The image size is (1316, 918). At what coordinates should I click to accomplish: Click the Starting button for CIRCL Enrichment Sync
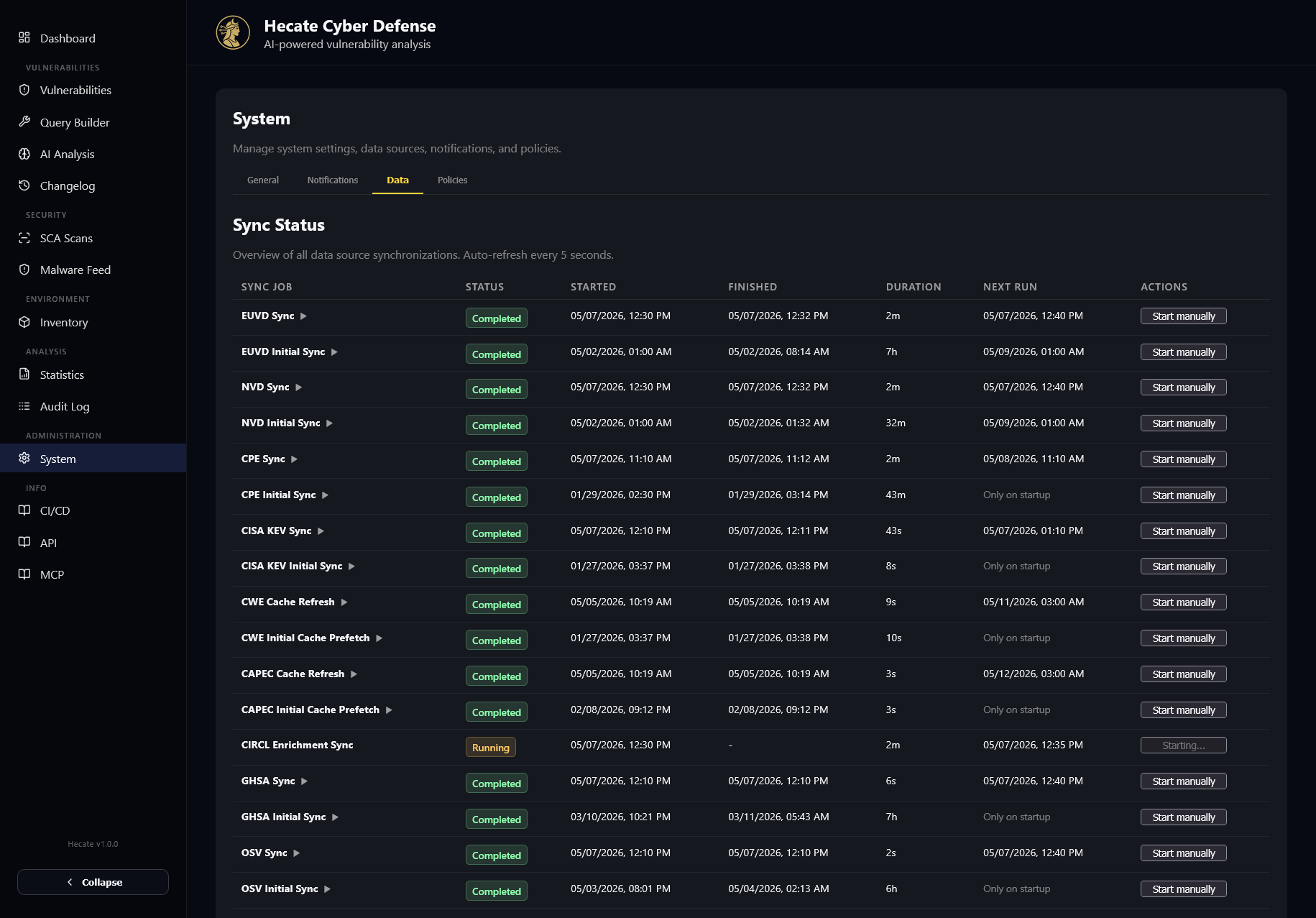(1183, 745)
